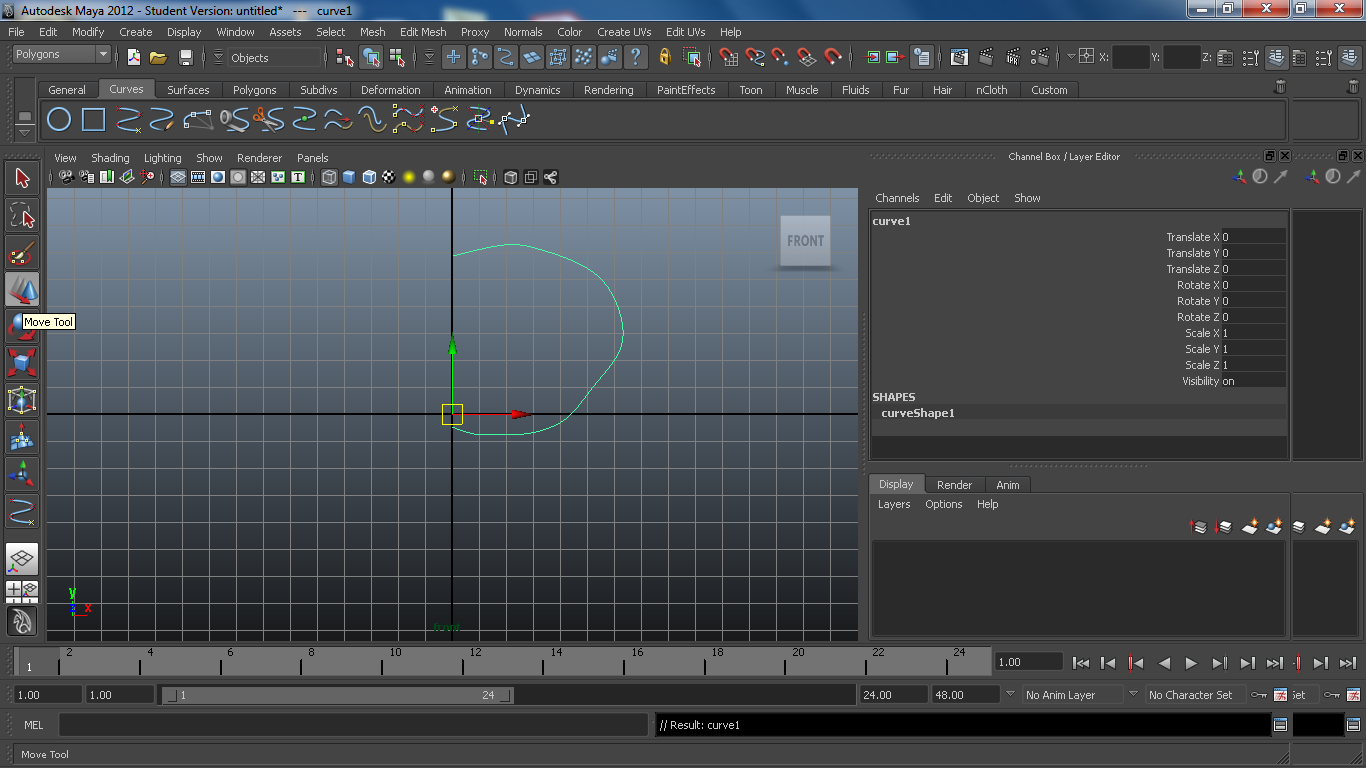Choose the Soft Modification tool

coord(22,437)
